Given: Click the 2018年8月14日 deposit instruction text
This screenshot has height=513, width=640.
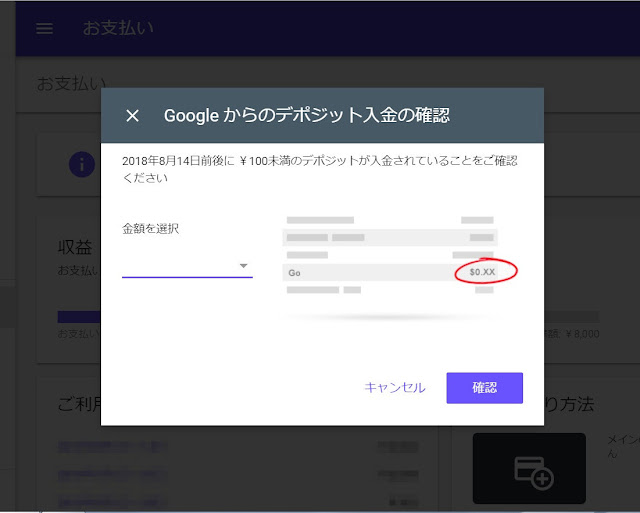Looking at the screenshot, I should pyautogui.click(x=320, y=169).
